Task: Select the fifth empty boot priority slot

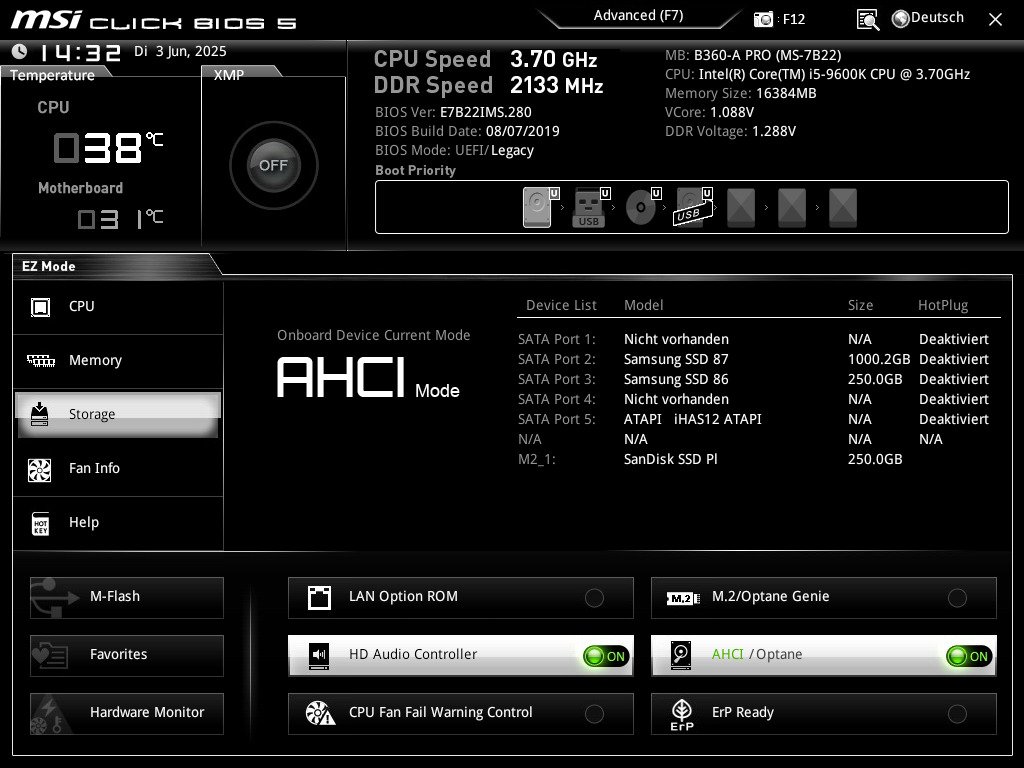Action: tap(741, 208)
